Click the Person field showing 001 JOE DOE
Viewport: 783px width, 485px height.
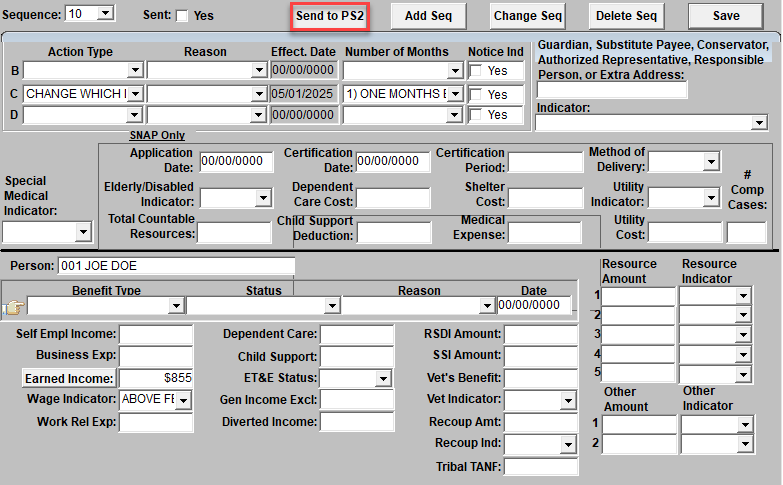[x=176, y=266]
